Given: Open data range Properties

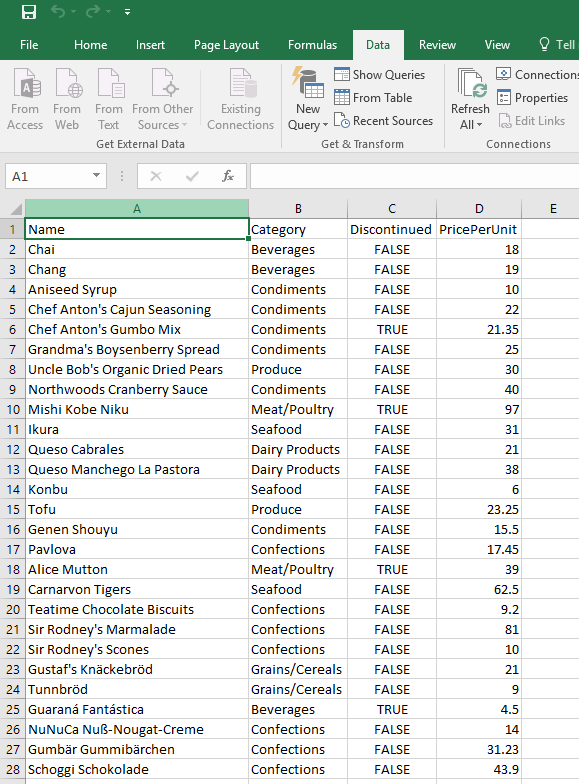Looking at the screenshot, I should (532, 98).
